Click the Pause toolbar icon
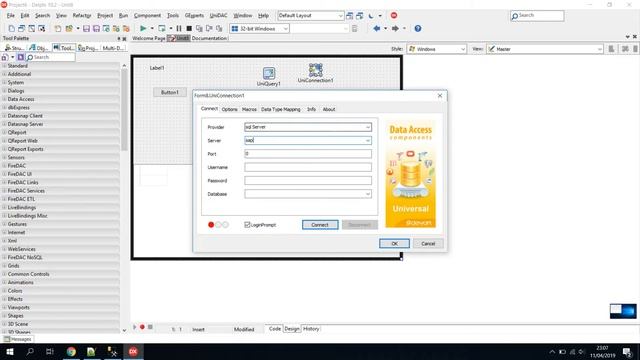Image resolution: width=640 pixels, height=360 pixels. (x=179, y=29)
